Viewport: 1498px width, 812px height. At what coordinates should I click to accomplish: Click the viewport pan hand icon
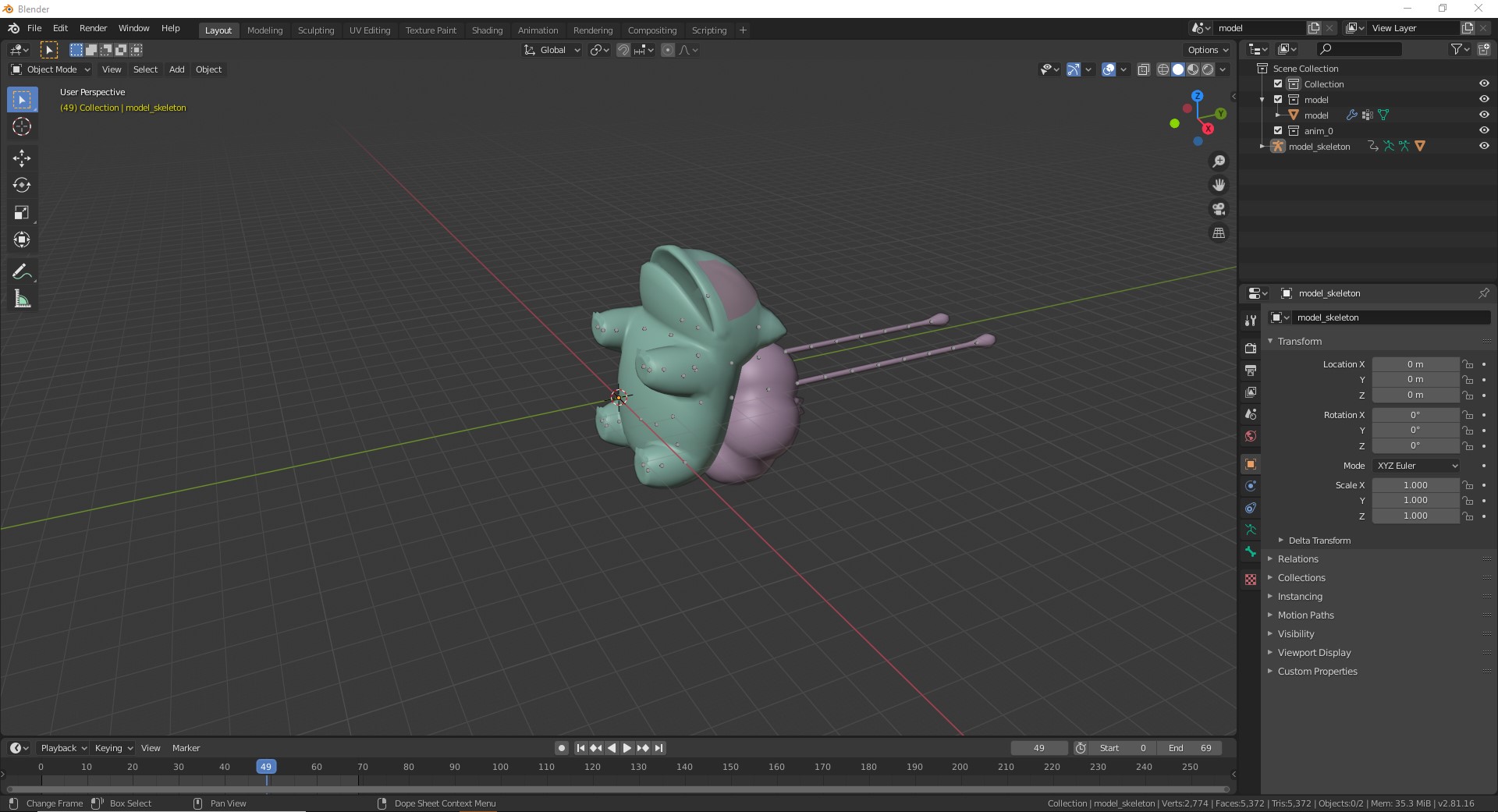(1219, 186)
